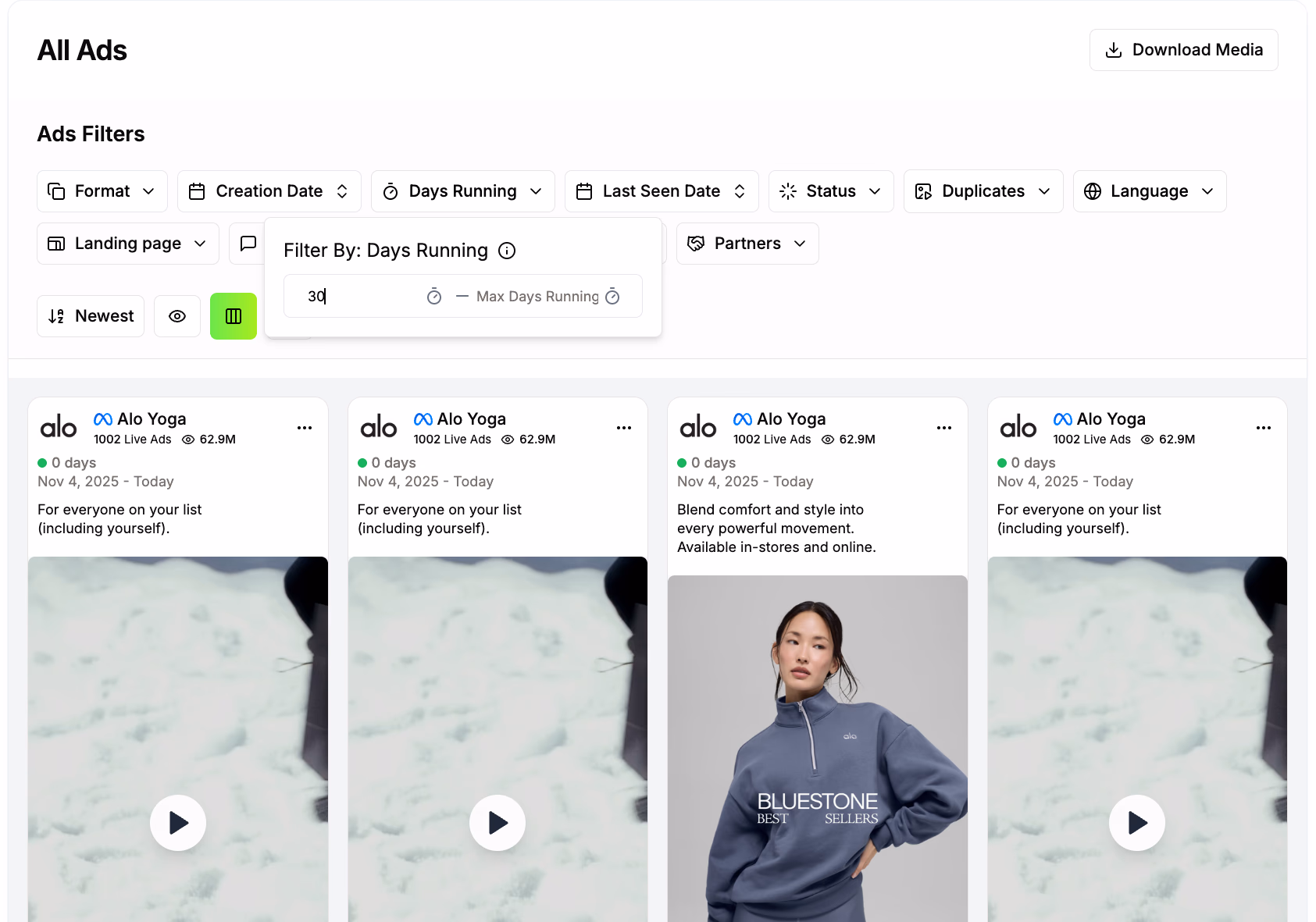Toggle the green column layout view
The height and width of the screenshot is (922, 1316).
pos(233,316)
